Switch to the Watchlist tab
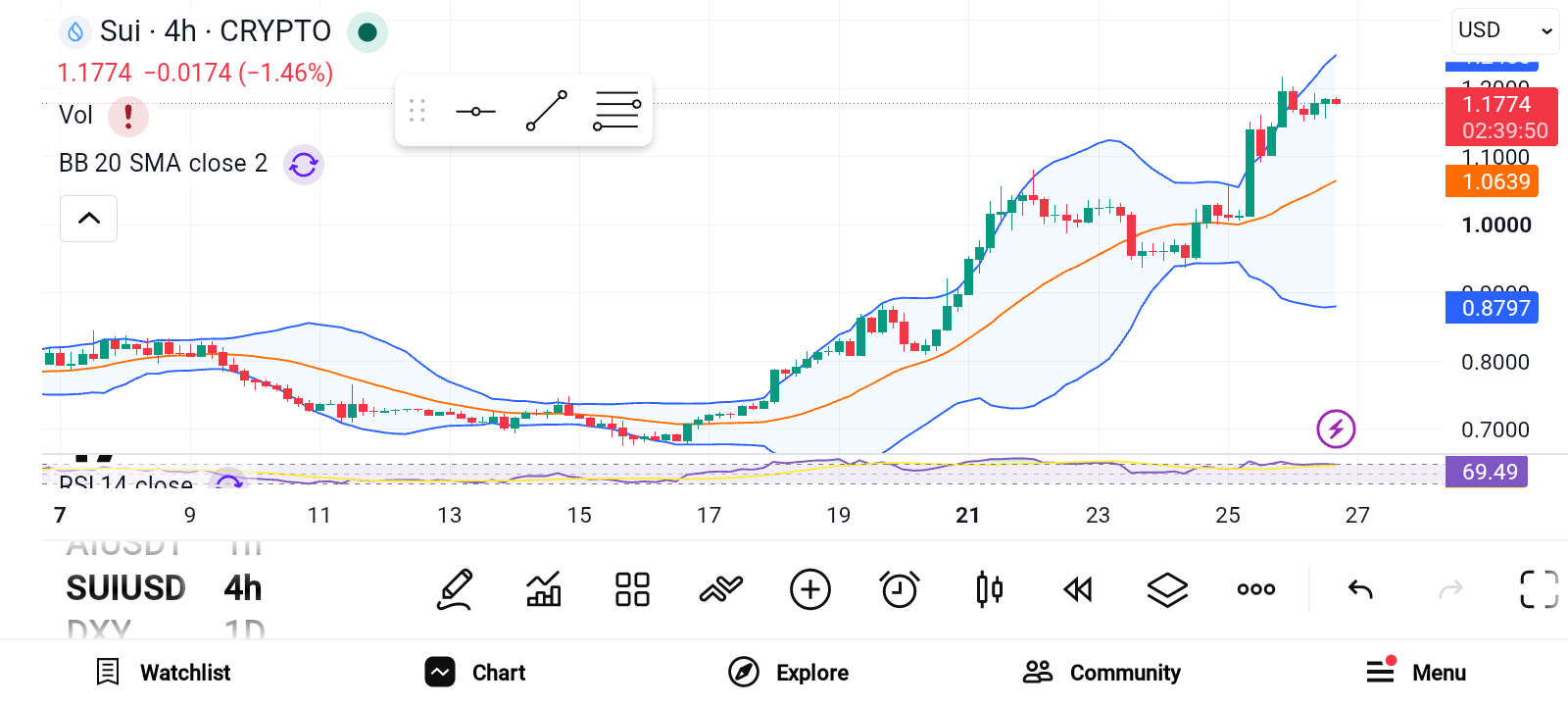1568x706 pixels. click(x=164, y=673)
